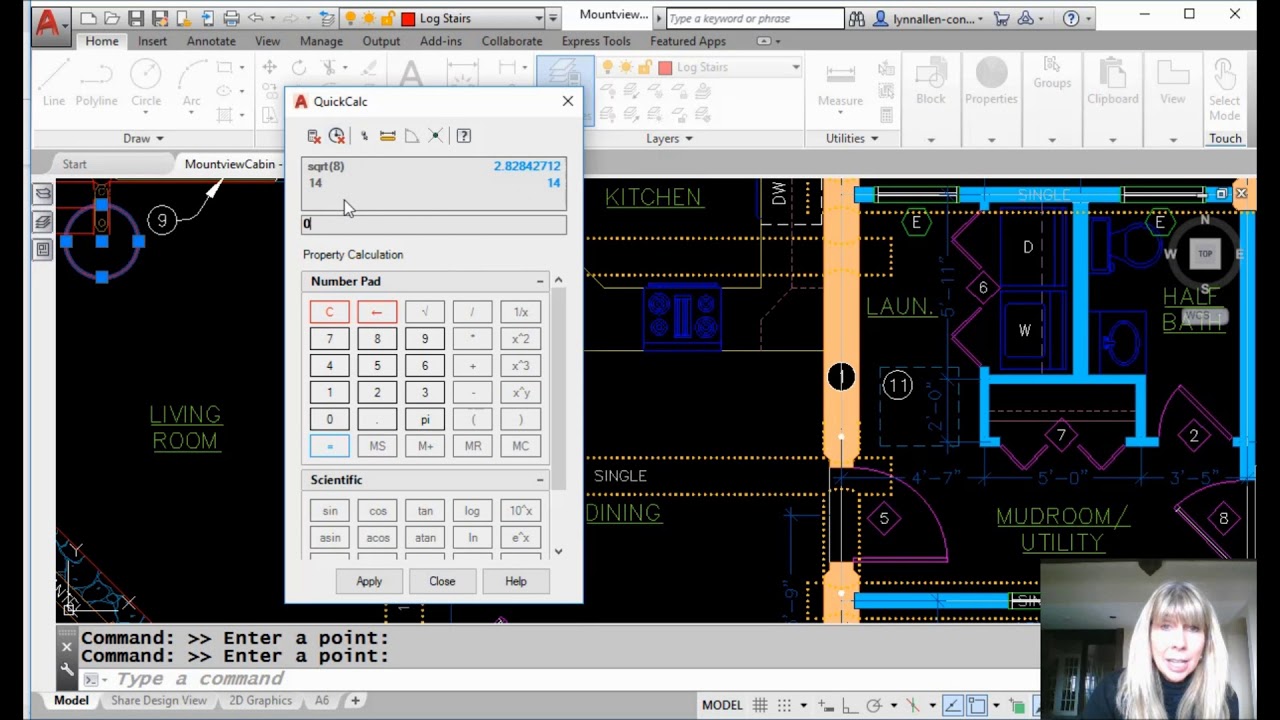Click the Undo arrow icon

pyautogui.click(x=256, y=18)
